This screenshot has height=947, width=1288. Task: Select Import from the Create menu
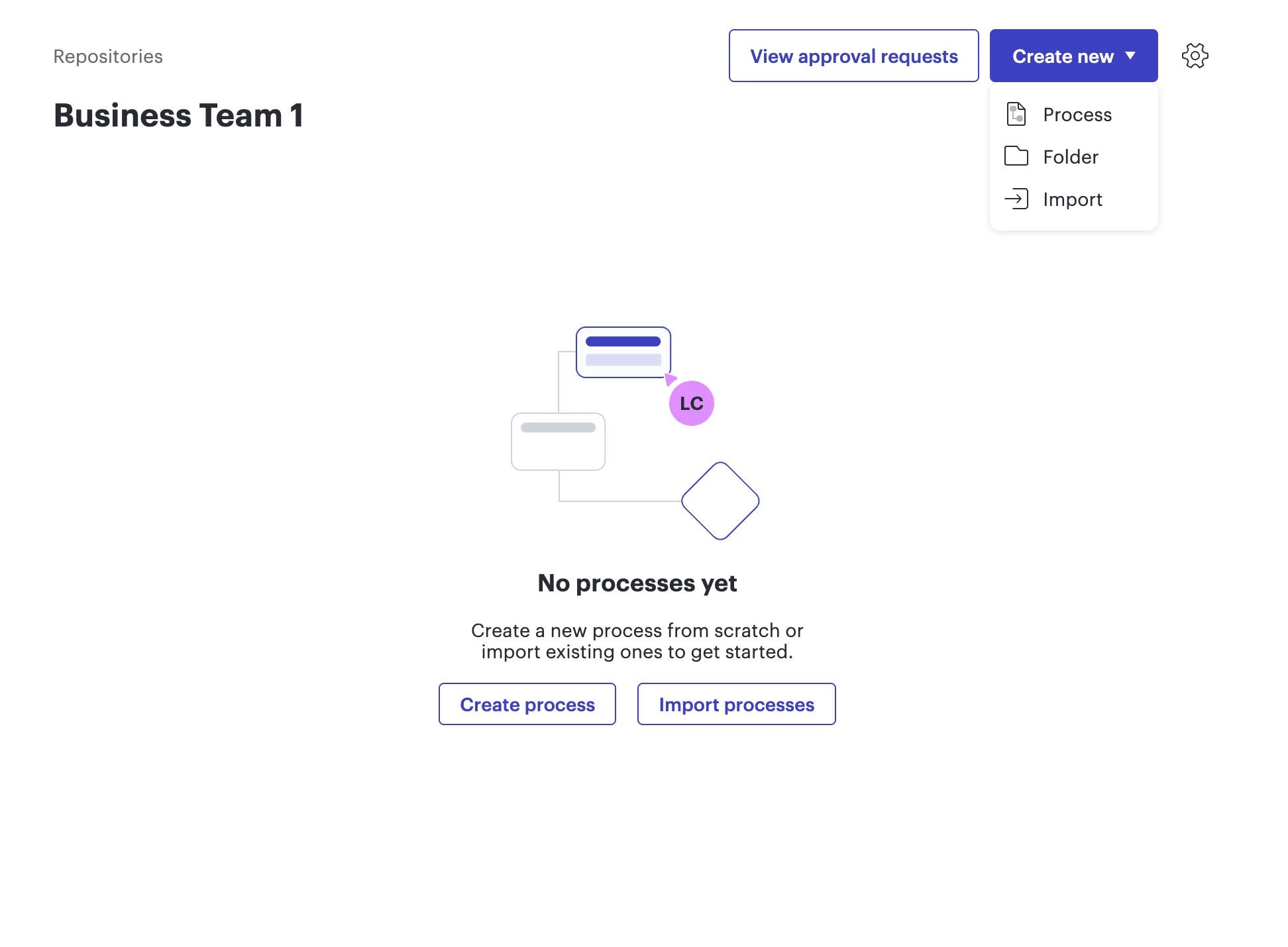[1072, 199]
